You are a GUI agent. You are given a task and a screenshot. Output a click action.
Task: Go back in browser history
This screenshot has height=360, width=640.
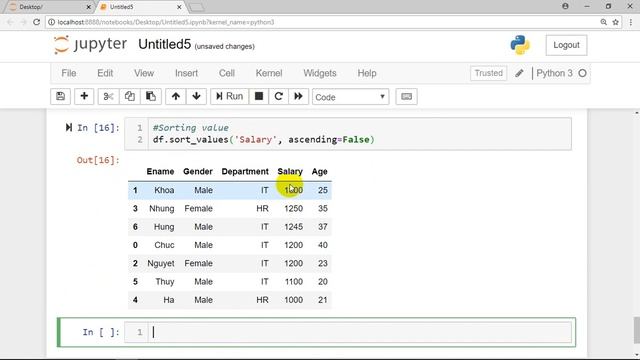(10, 22)
